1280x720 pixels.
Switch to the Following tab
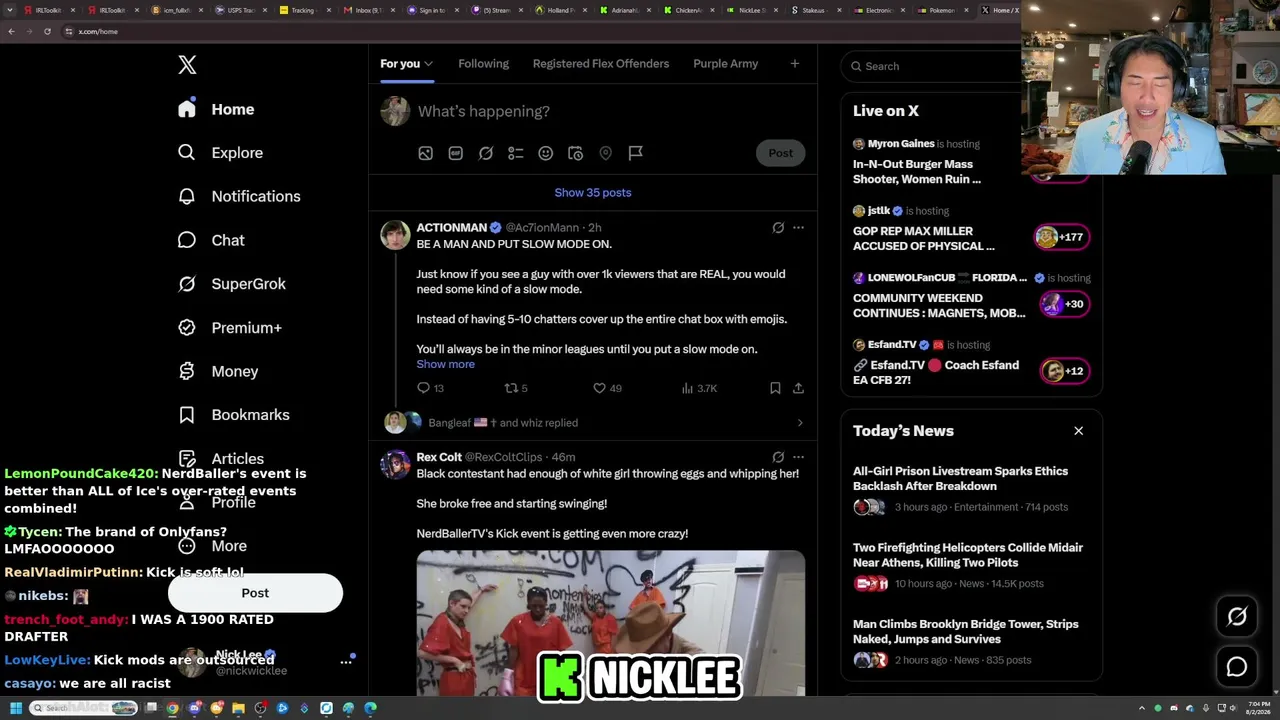(484, 64)
